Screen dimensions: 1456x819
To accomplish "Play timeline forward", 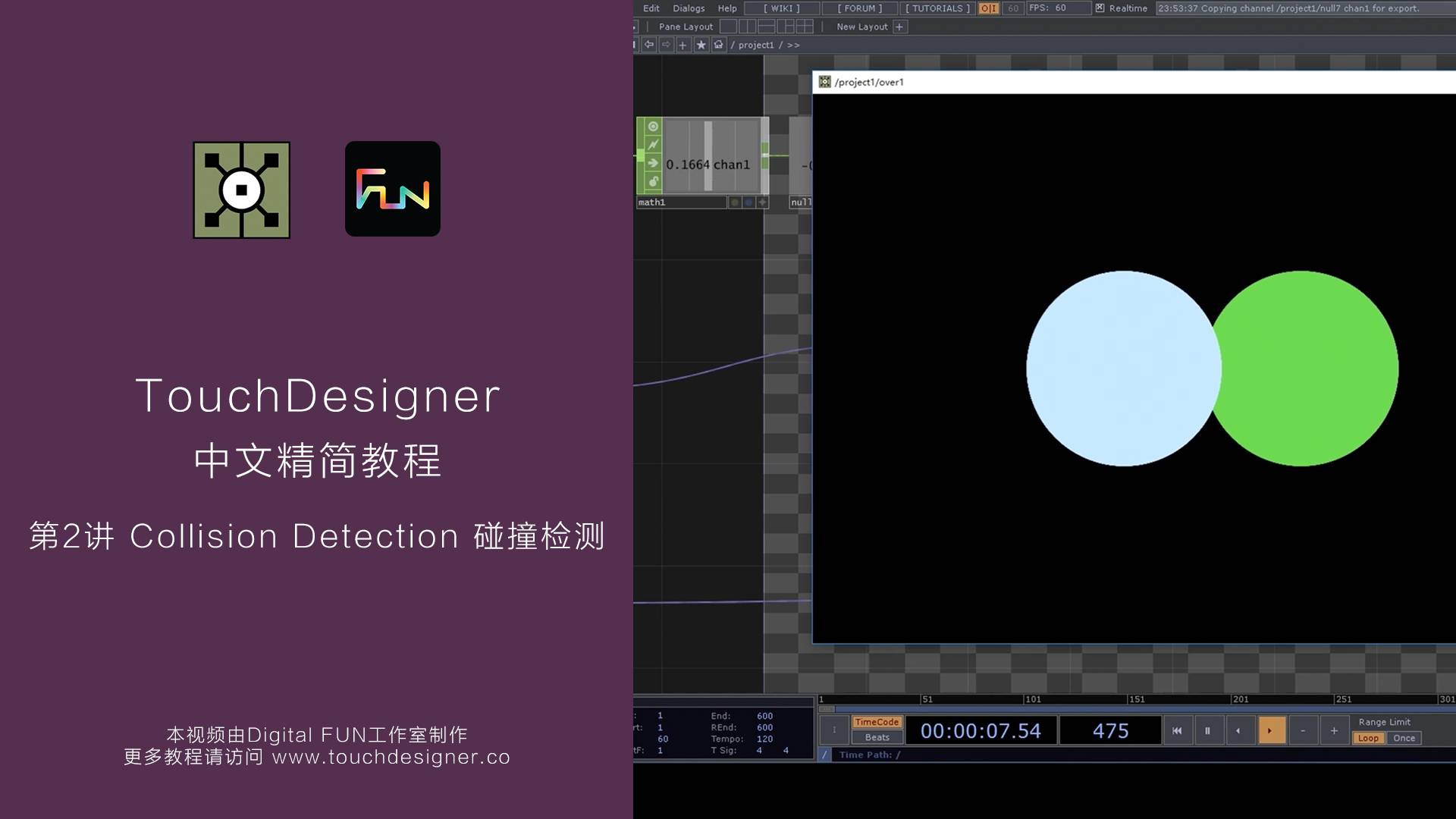I will click(1271, 731).
